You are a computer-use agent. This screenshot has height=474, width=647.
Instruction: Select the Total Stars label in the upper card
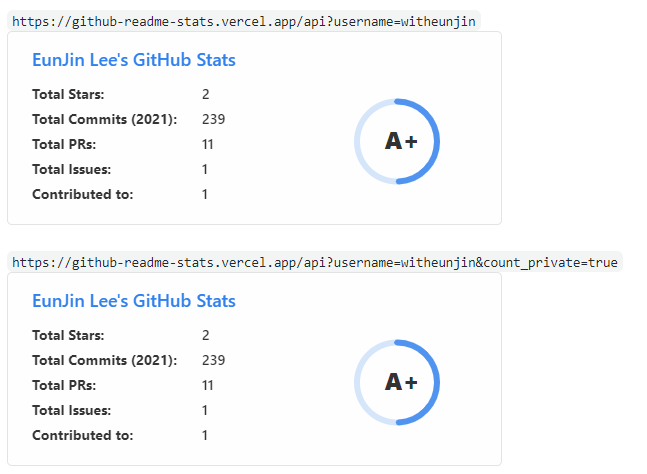(x=68, y=94)
